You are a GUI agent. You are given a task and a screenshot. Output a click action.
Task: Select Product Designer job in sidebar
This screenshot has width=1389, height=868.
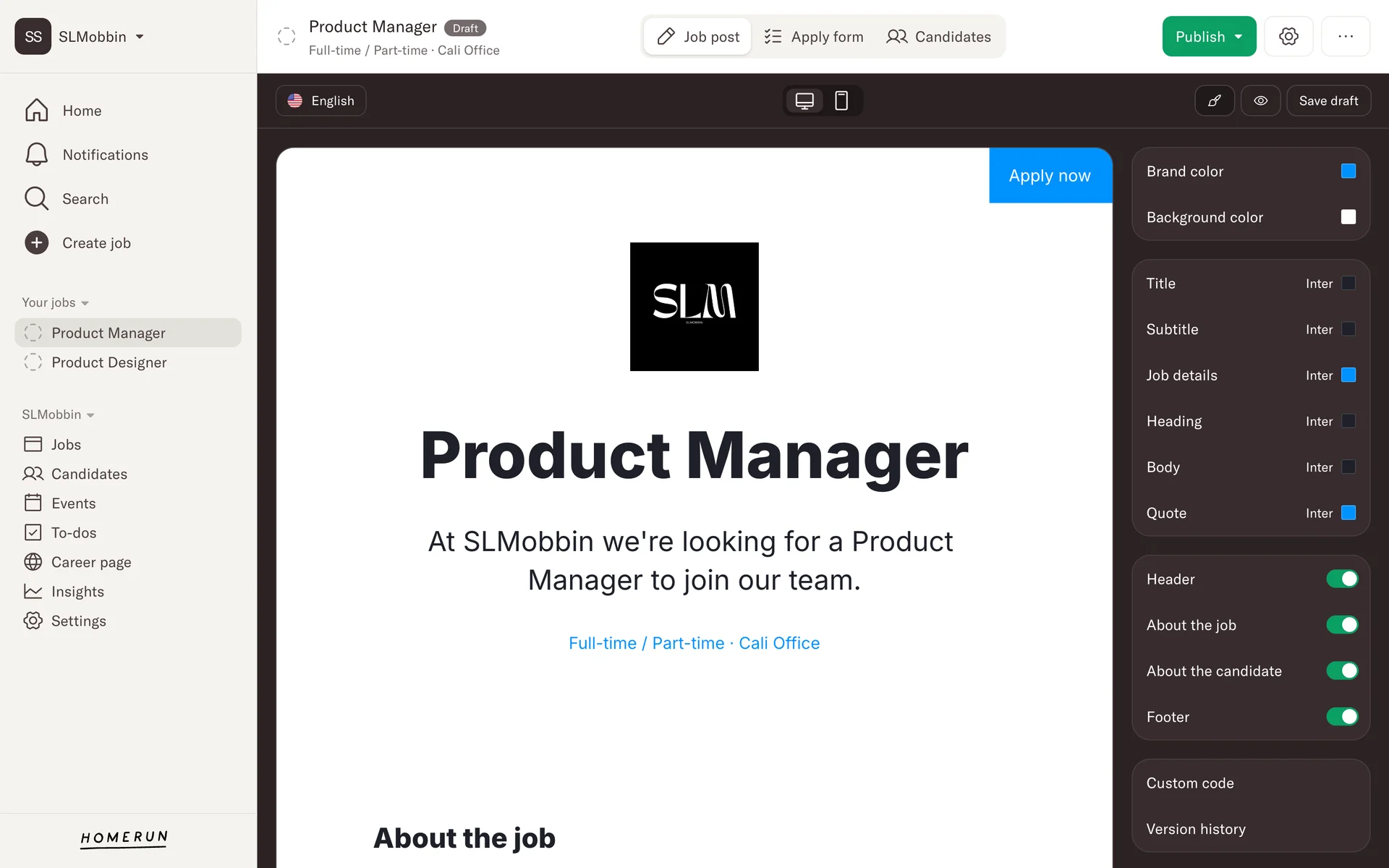pyautogui.click(x=109, y=362)
